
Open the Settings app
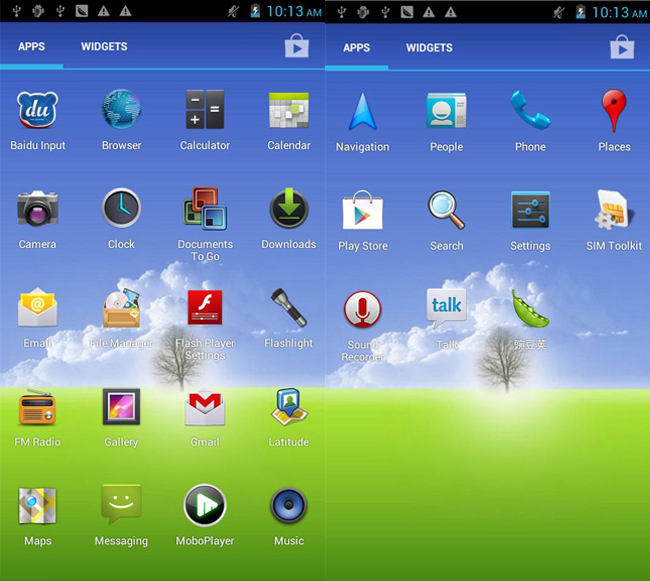530,210
